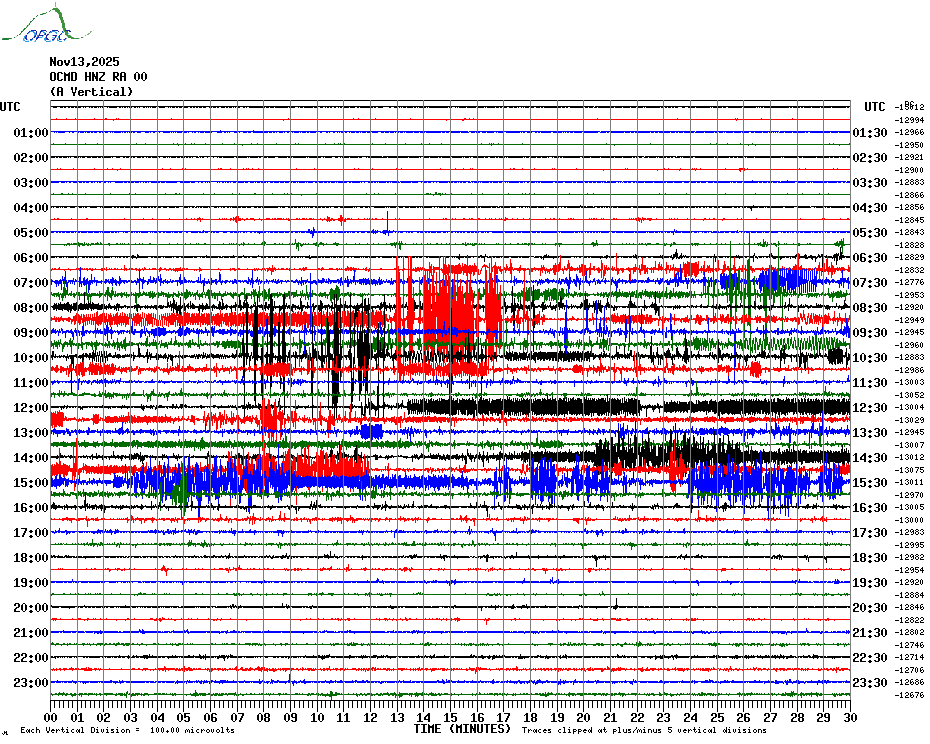930x744 pixels.
Task: Click the Each Vertical Division scale note
Action: pyautogui.click(x=127, y=730)
